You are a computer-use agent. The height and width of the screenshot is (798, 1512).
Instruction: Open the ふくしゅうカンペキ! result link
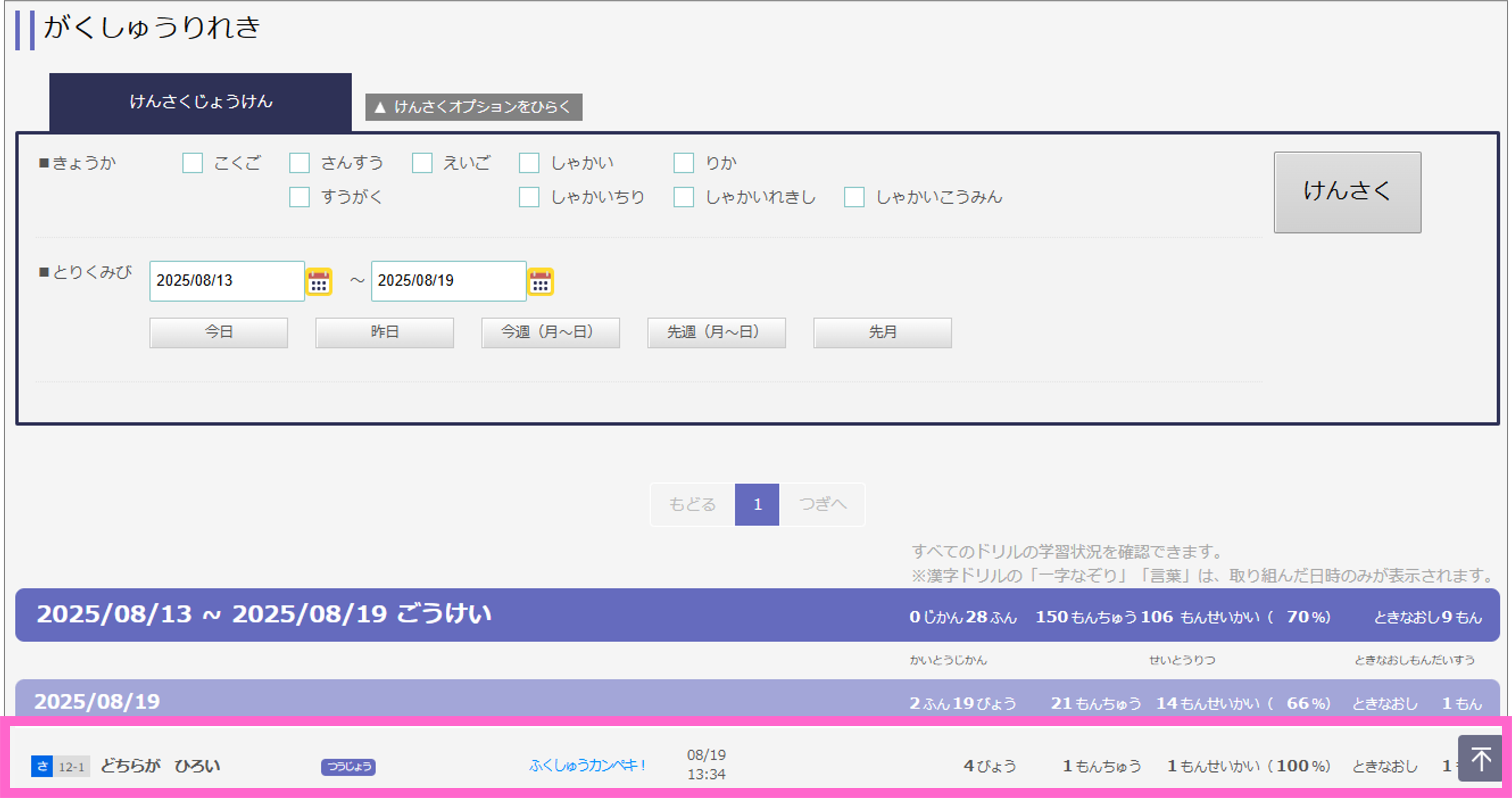586,765
